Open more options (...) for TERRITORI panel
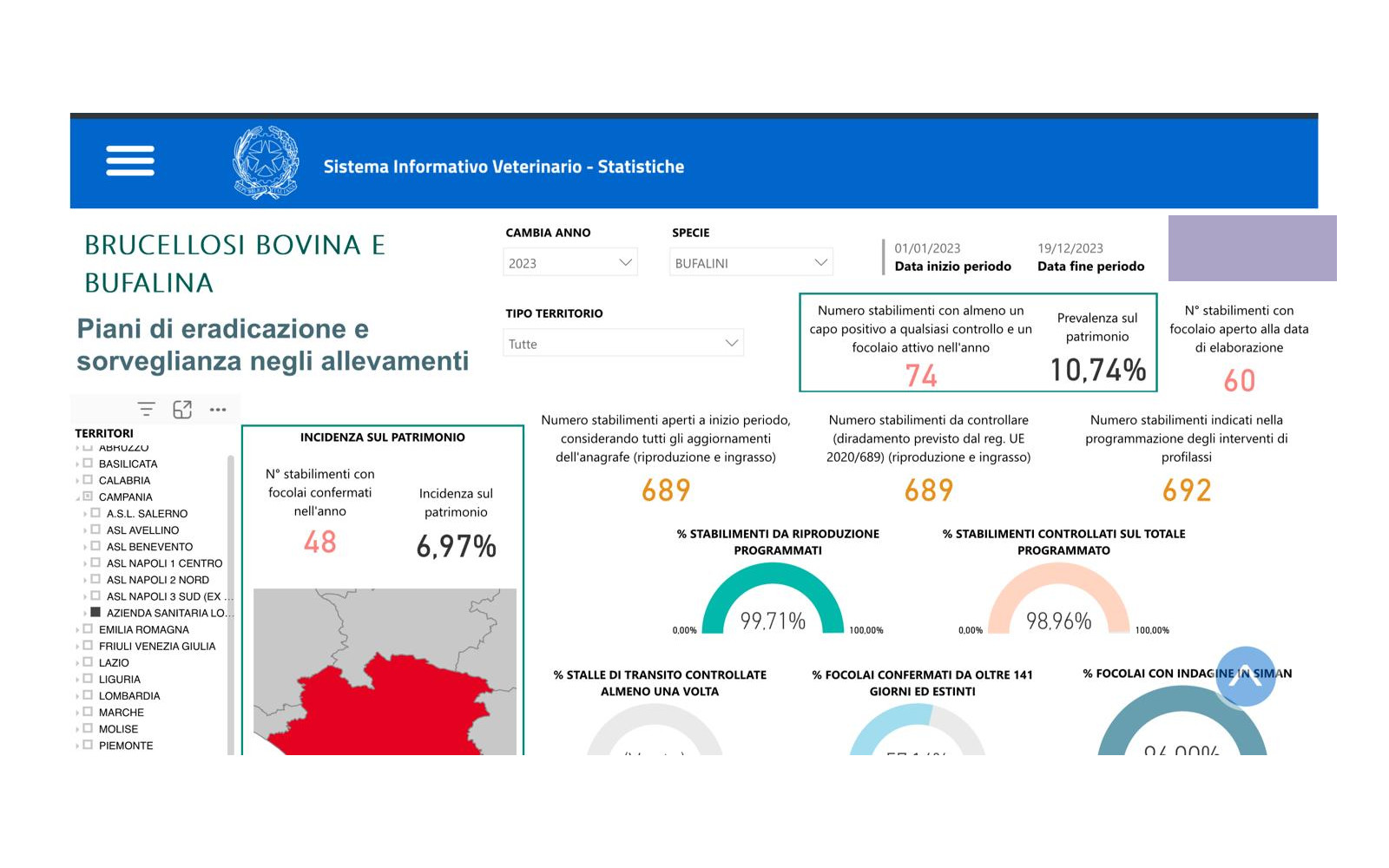Image resolution: width=1389 pixels, height=868 pixels. click(217, 409)
